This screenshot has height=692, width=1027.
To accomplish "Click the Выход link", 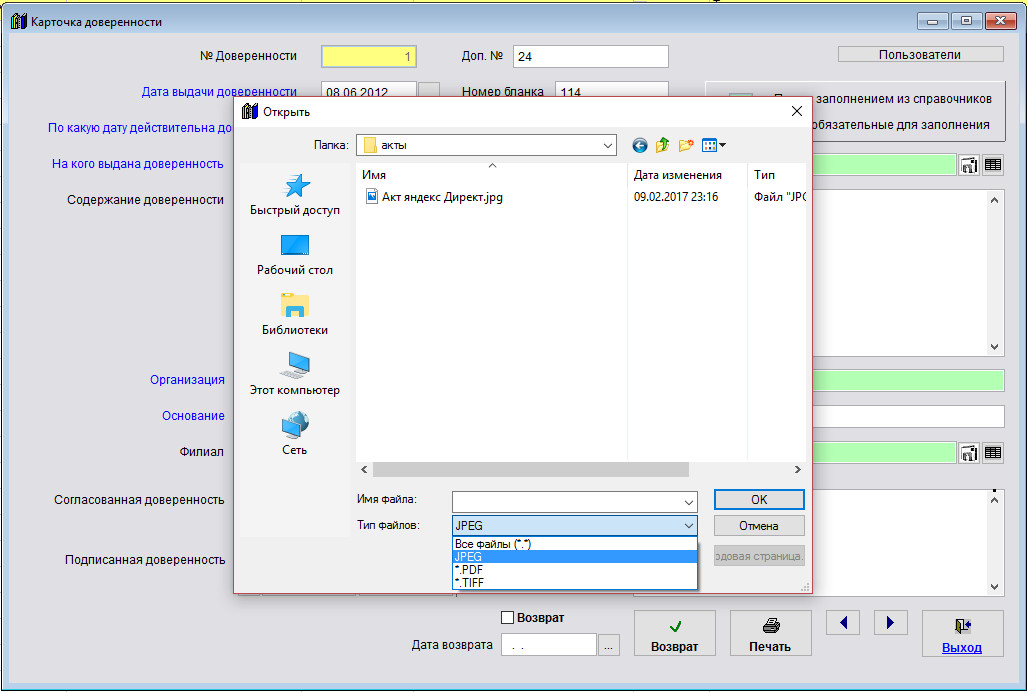I will click(x=961, y=647).
